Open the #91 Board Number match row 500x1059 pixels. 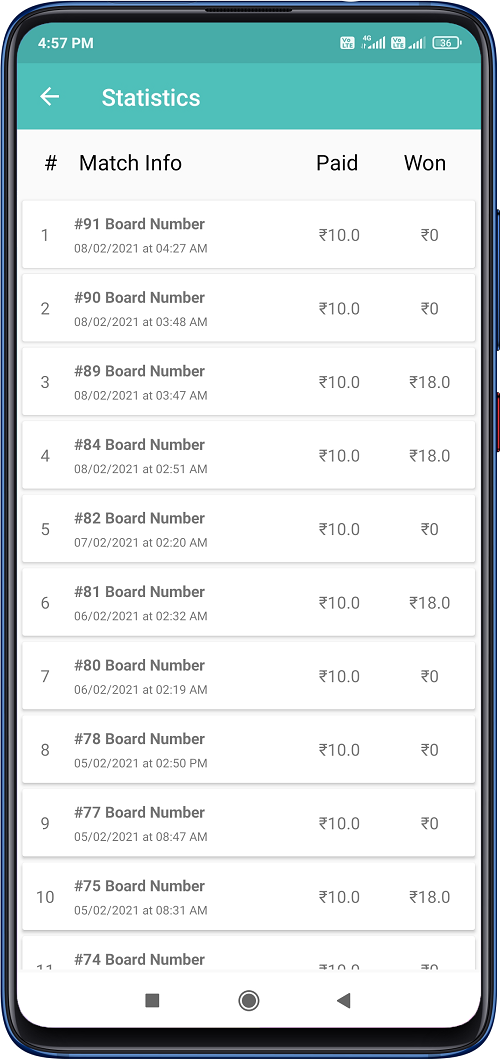pos(249,234)
